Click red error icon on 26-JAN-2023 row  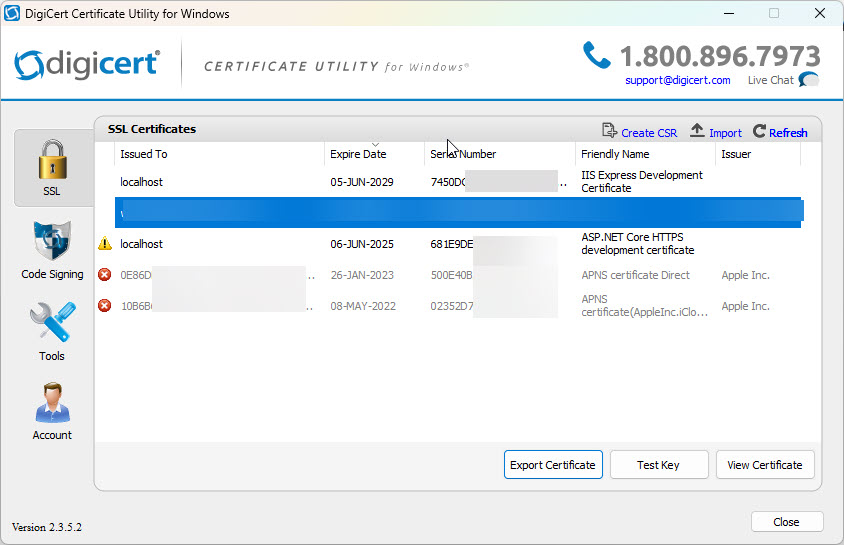pos(104,275)
